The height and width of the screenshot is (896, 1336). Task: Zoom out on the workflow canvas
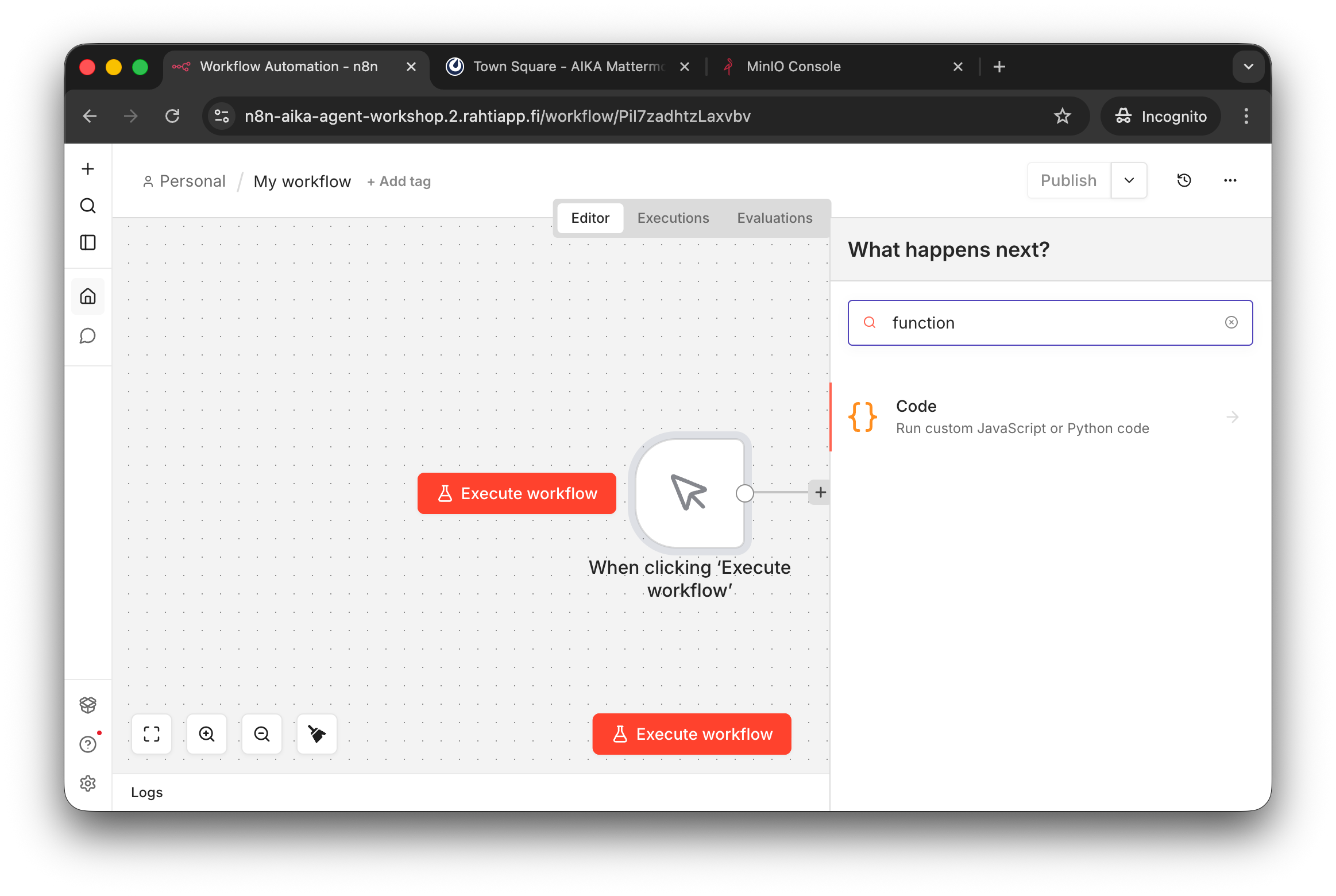(x=262, y=734)
